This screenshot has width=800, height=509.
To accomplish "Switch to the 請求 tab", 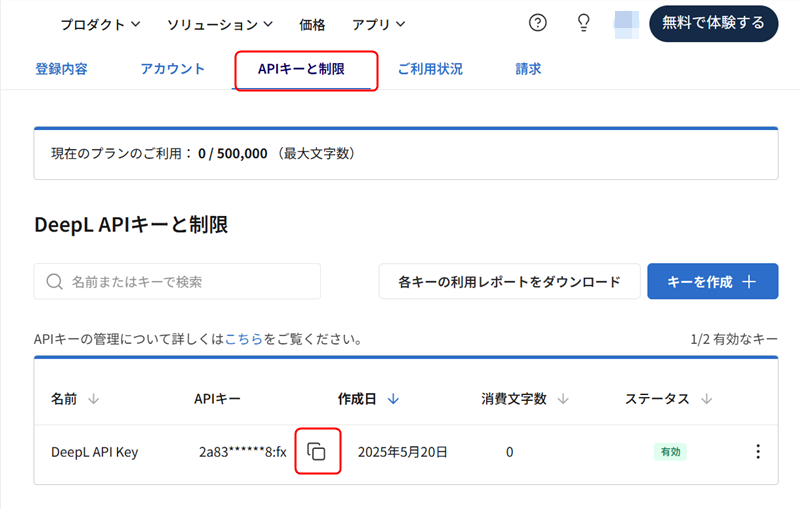I will point(528,69).
